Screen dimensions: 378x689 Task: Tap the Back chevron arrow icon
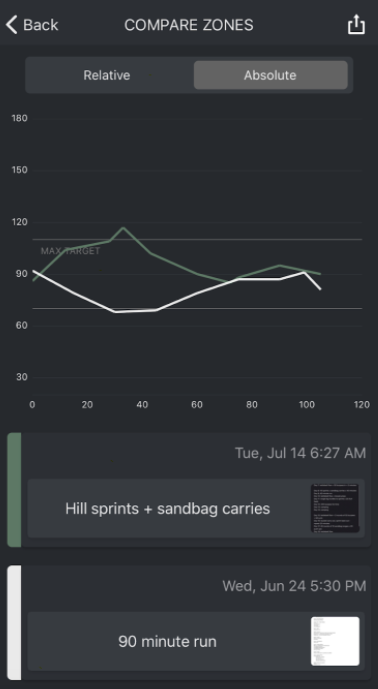12,25
